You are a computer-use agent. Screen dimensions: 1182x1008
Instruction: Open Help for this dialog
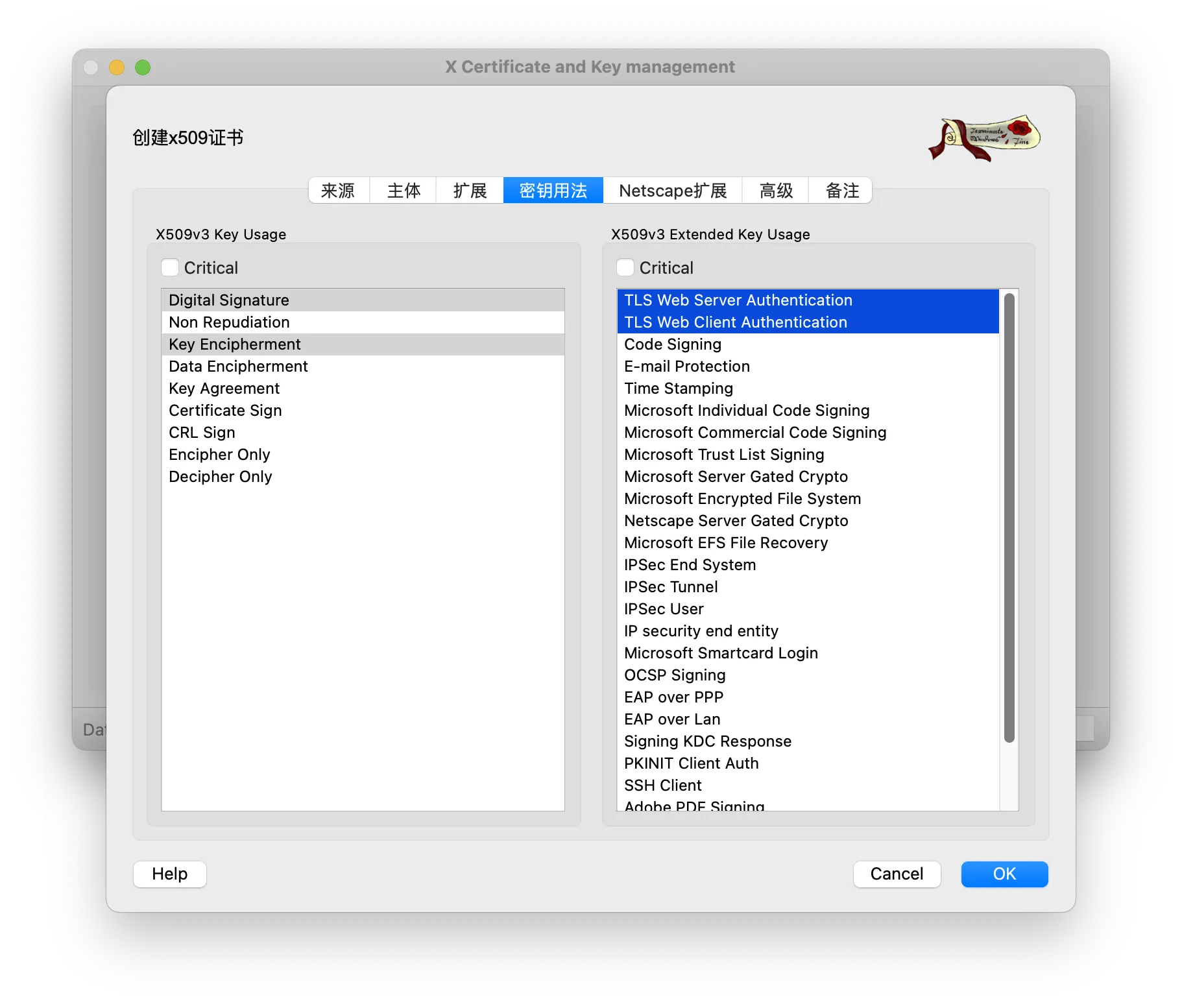pos(170,874)
